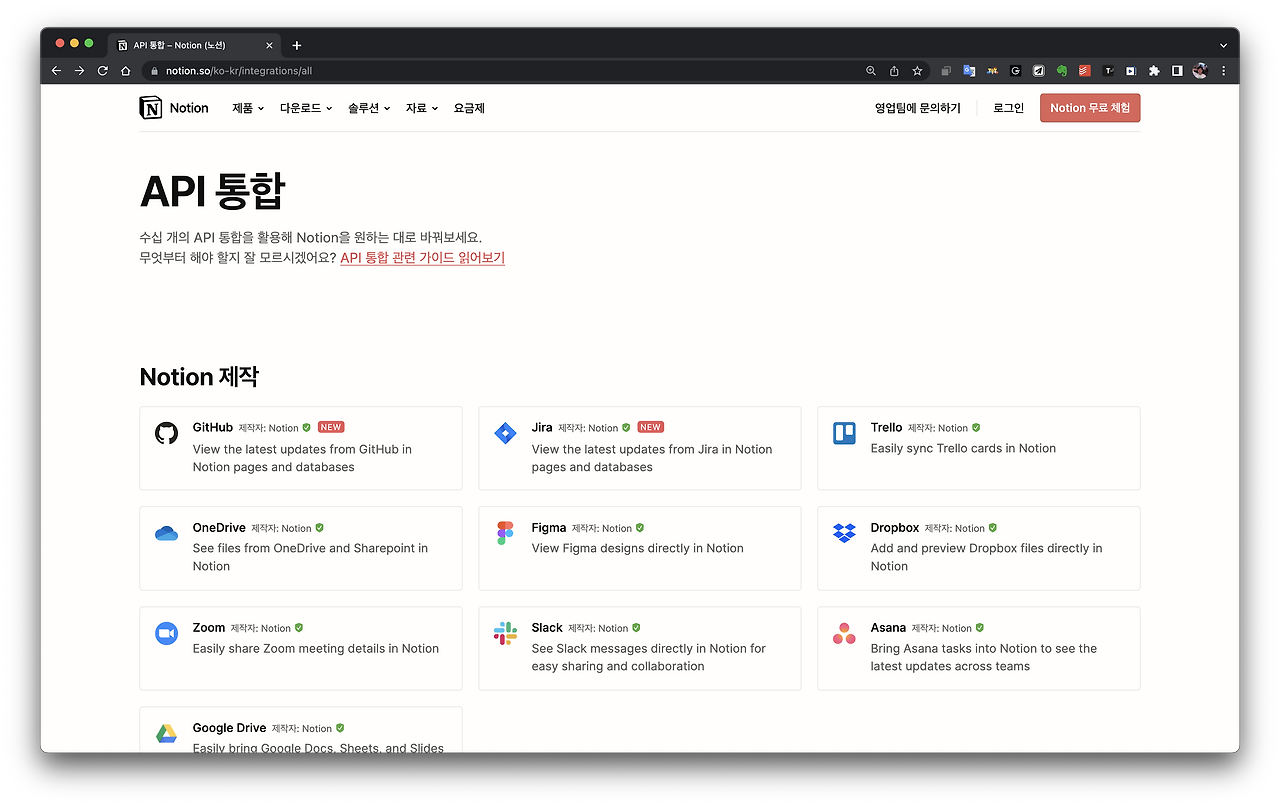Viewport: 1280px width, 806px height.
Task: Click the Figma integration title
Action: point(549,527)
